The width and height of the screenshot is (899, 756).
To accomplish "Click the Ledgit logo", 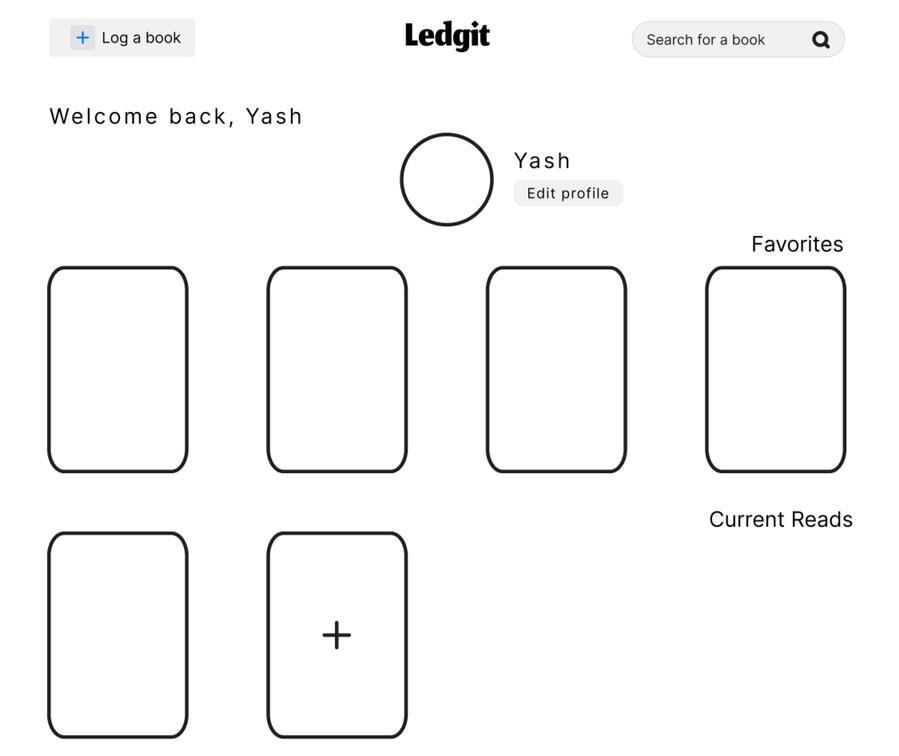I will coord(447,37).
